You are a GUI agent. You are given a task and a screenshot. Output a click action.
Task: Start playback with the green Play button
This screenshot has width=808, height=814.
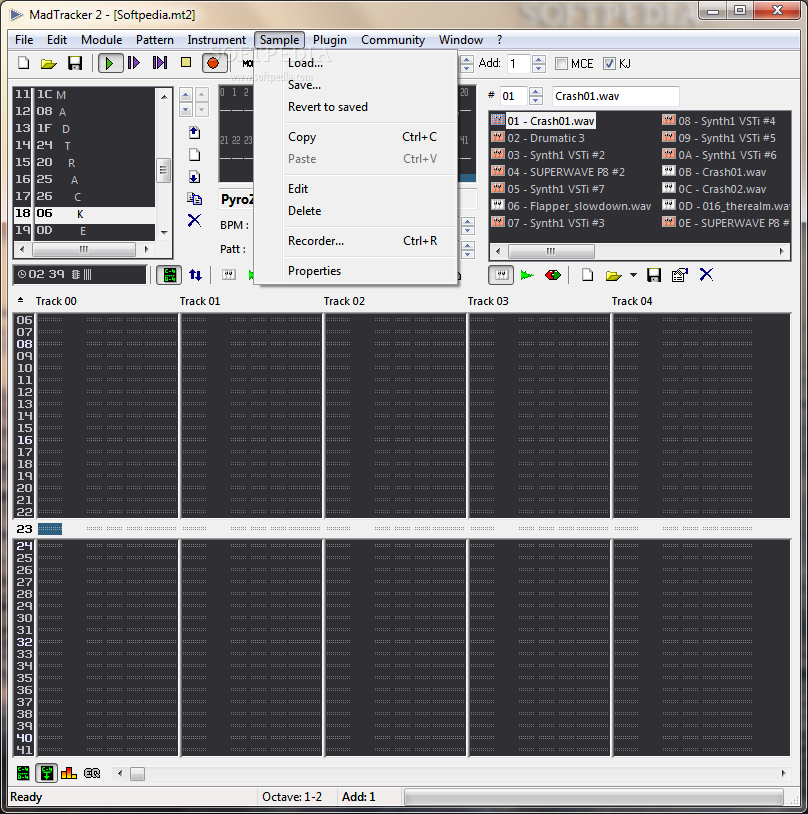[110, 63]
